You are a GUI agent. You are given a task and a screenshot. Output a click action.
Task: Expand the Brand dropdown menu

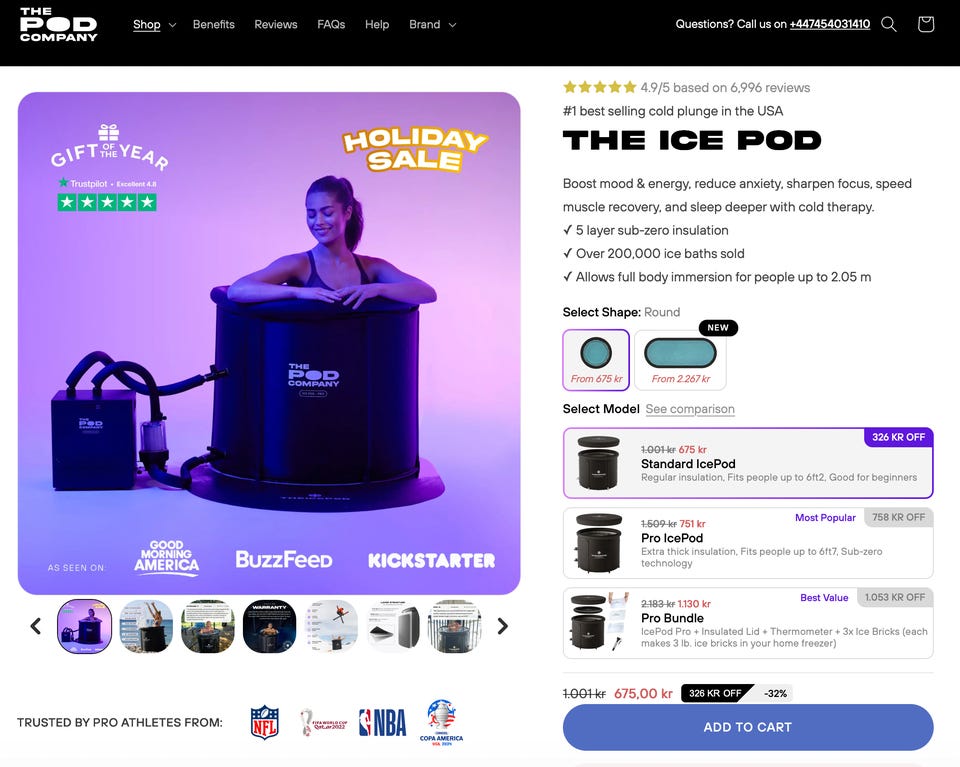click(432, 24)
